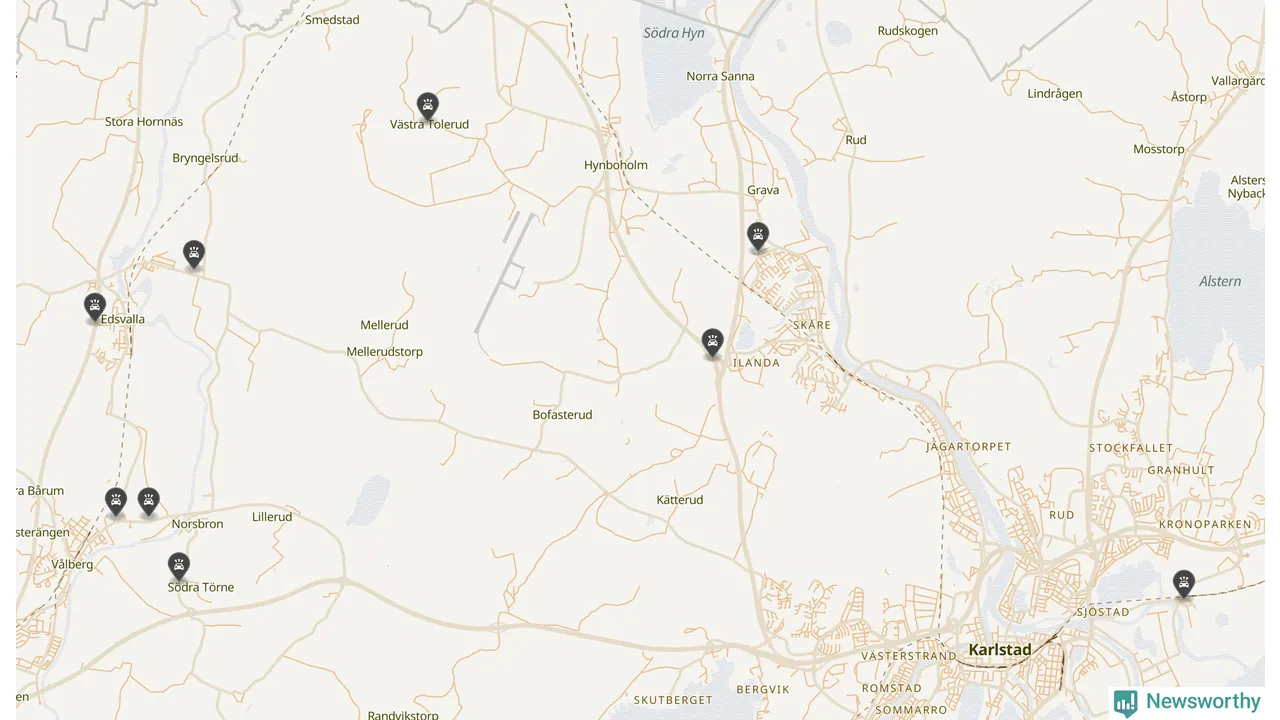The width and height of the screenshot is (1280, 720).
Task: Click the Kronoparken district label
Action: pyautogui.click(x=1205, y=524)
